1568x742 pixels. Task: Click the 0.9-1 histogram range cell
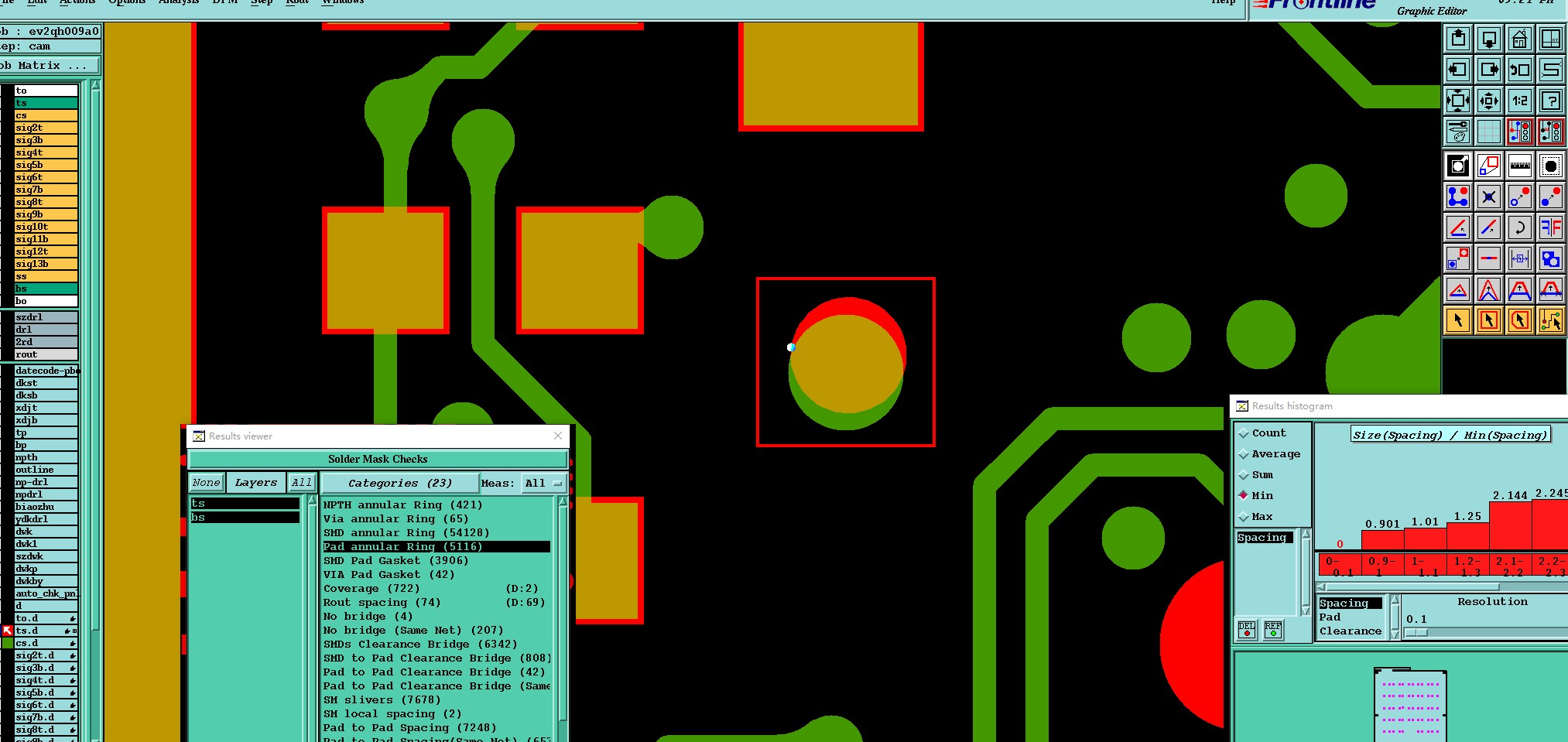pos(1382,566)
